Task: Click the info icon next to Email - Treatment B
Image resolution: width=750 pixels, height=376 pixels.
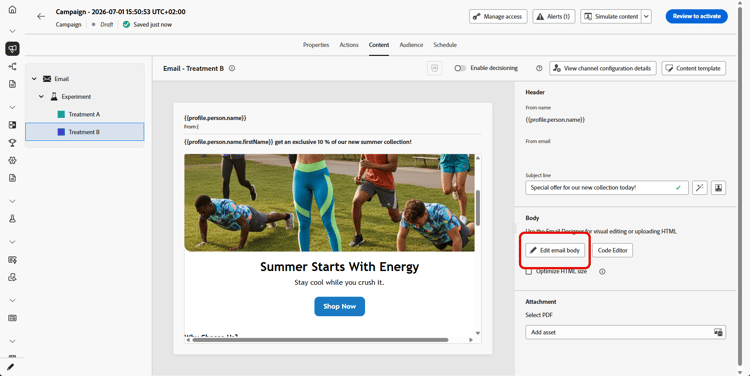Action: tap(232, 68)
